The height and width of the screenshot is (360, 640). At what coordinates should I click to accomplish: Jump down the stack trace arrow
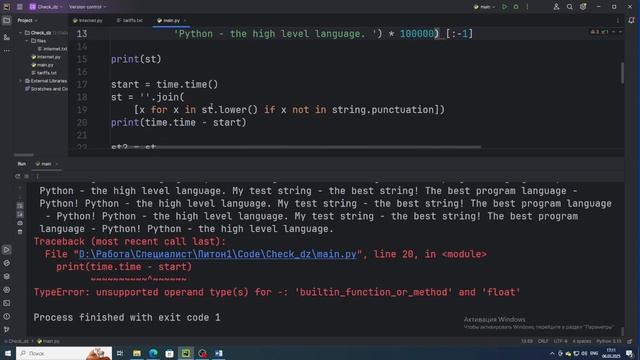click(20, 197)
